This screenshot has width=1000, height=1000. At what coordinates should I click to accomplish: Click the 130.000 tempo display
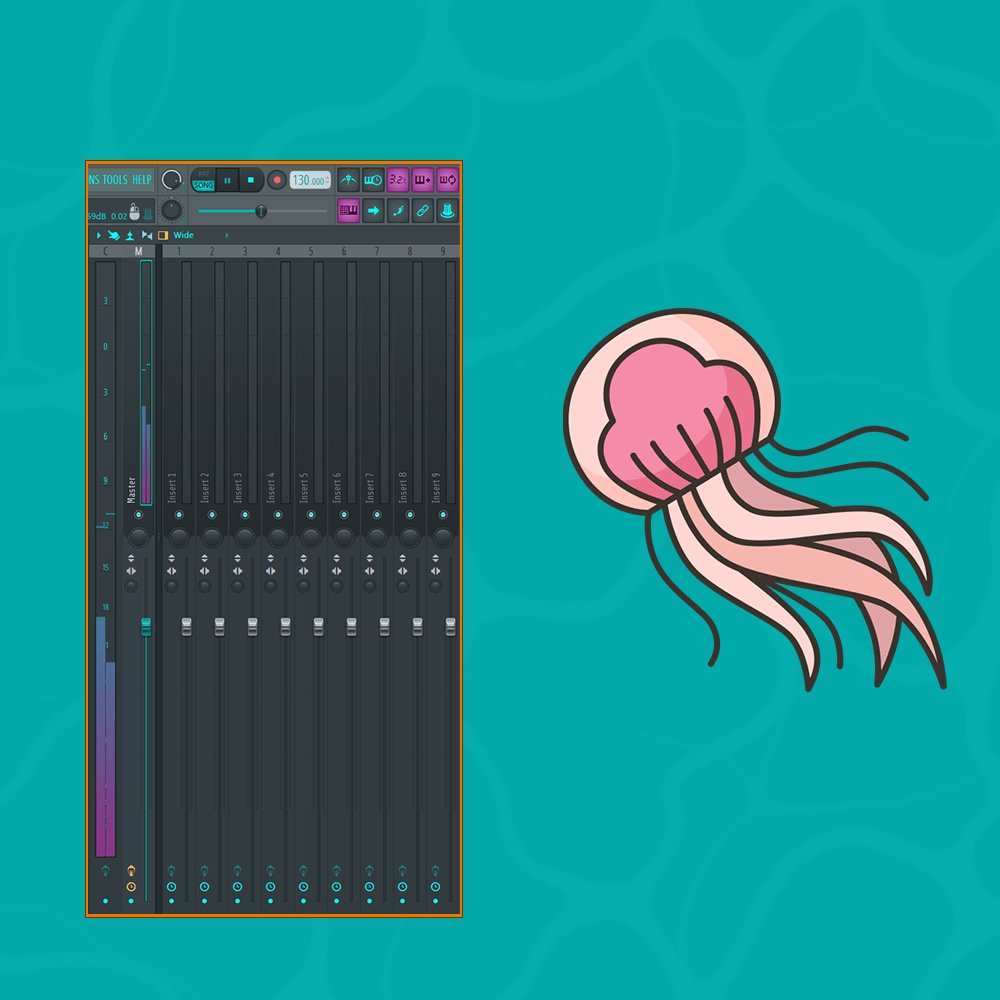[308, 180]
